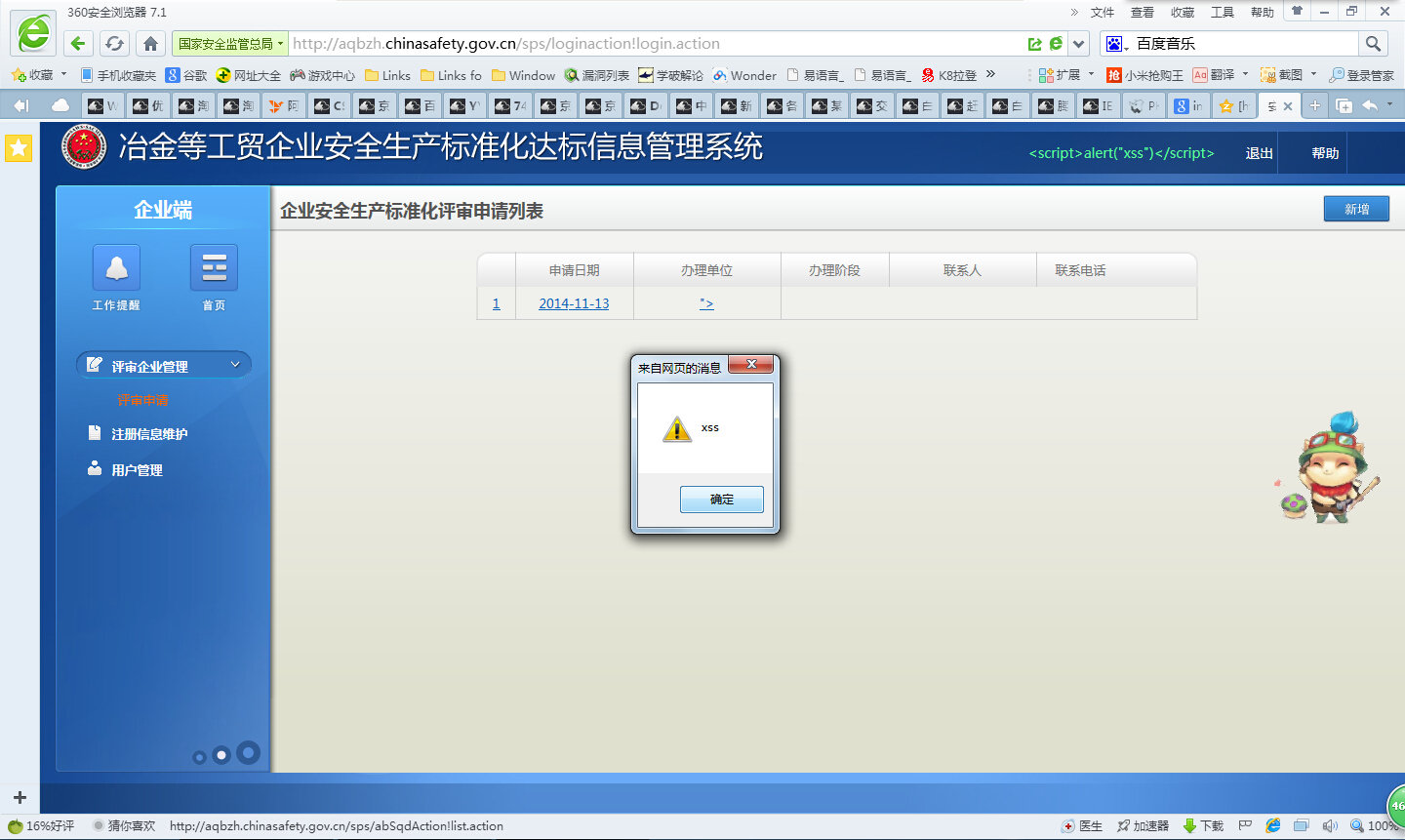Switch to the 阿 Taobao tab
Viewport: 1405px width, 840px height.
tap(284, 105)
